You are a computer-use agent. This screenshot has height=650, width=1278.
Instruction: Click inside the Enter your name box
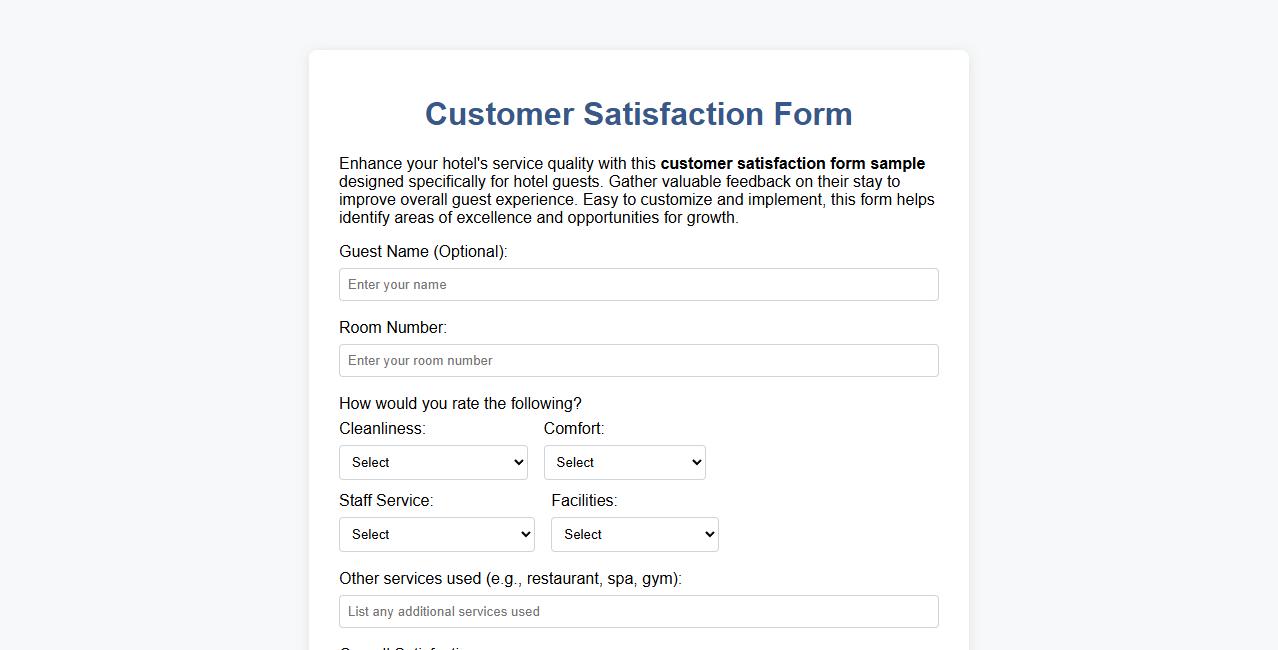coord(638,284)
